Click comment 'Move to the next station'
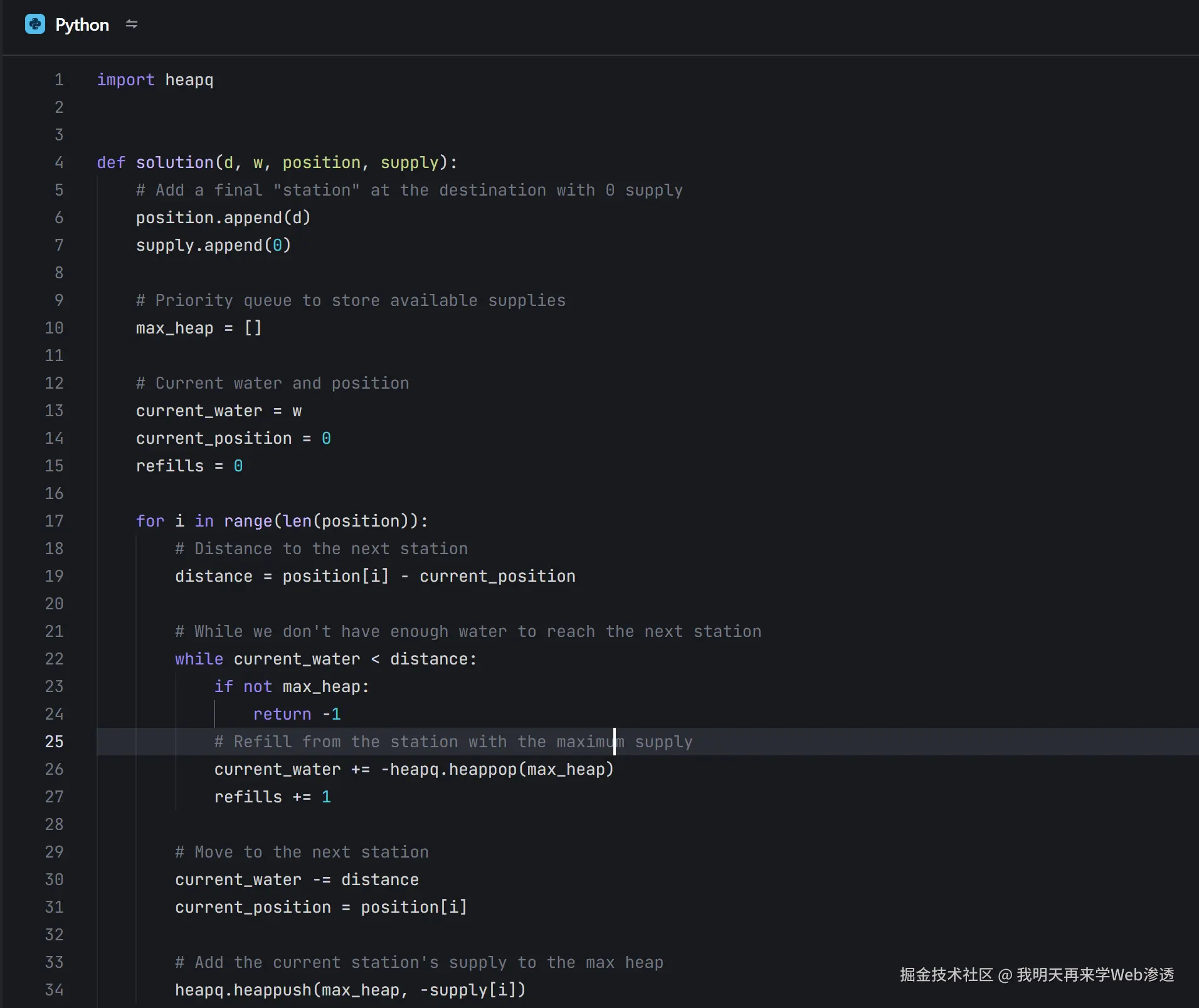Screen dimensions: 1199x1008 coord(302,852)
